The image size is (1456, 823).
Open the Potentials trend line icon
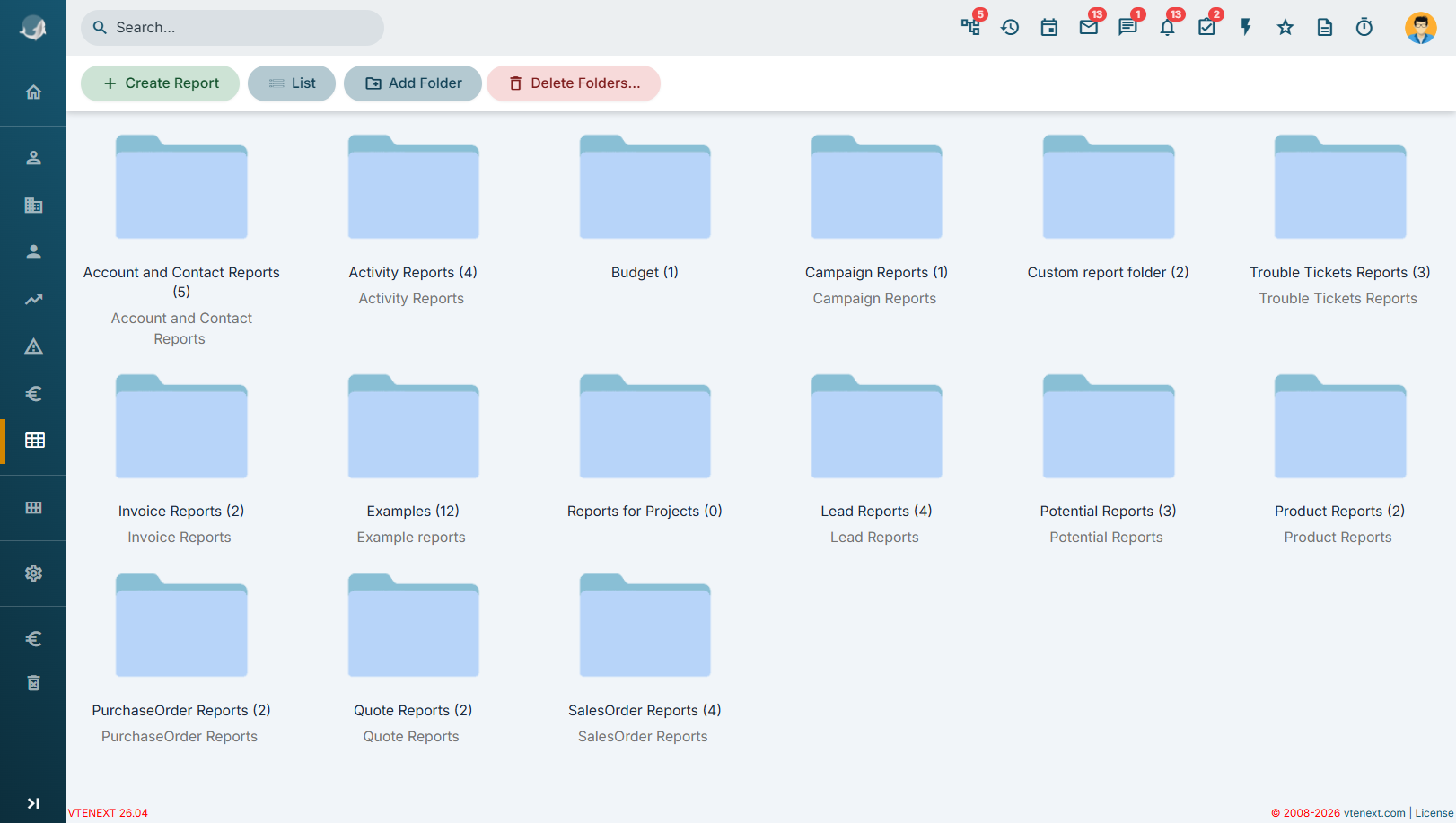click(33, 300)
